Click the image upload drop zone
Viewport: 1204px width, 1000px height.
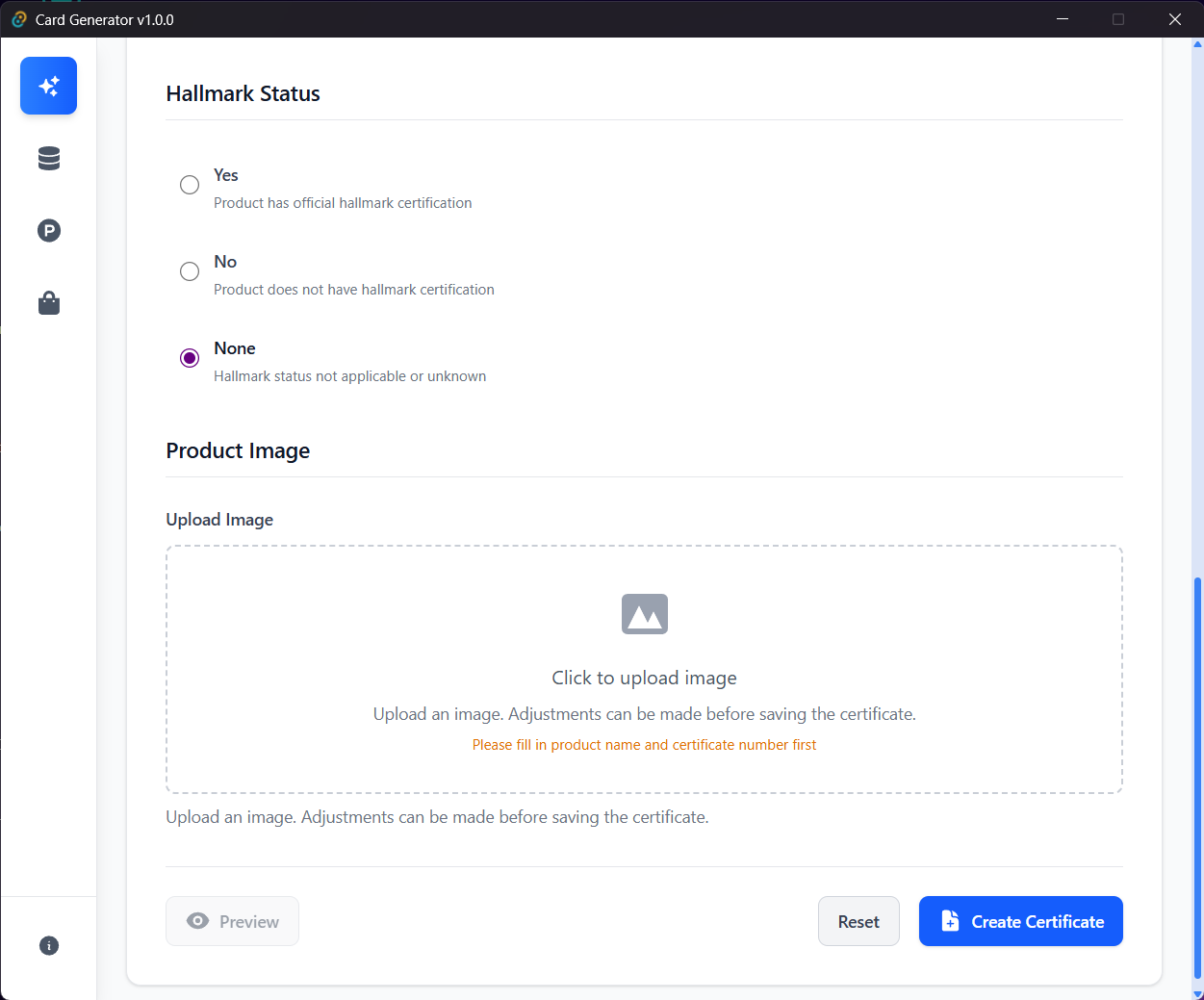[644, 669]
